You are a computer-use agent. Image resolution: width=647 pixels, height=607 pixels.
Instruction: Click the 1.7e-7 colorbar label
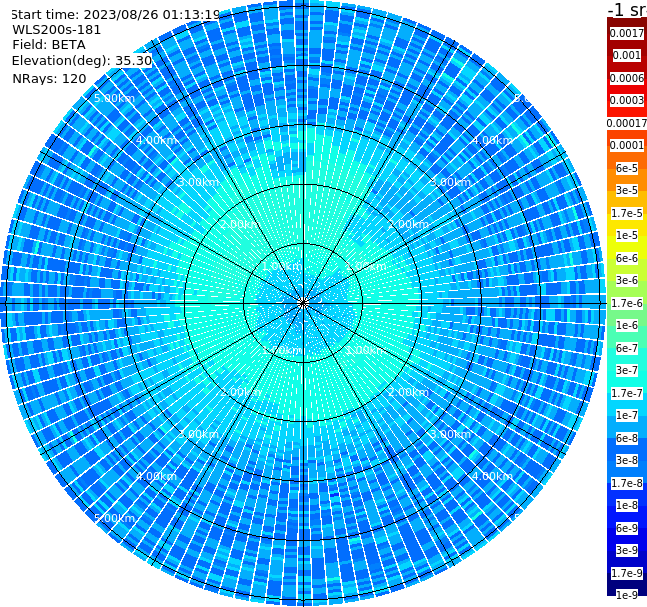click(627, 393)
